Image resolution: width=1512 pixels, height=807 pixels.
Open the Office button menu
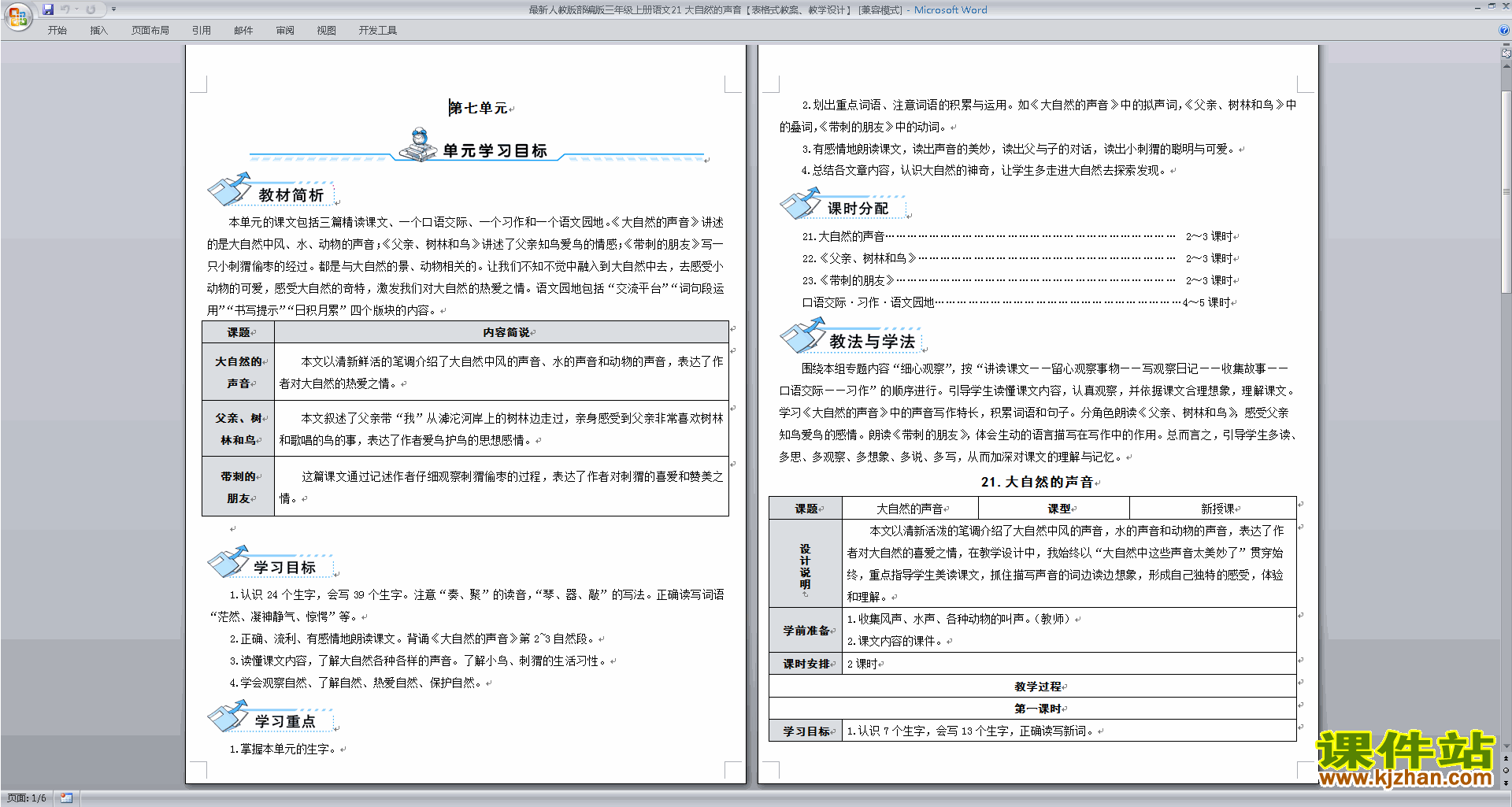tap(17, 16)
